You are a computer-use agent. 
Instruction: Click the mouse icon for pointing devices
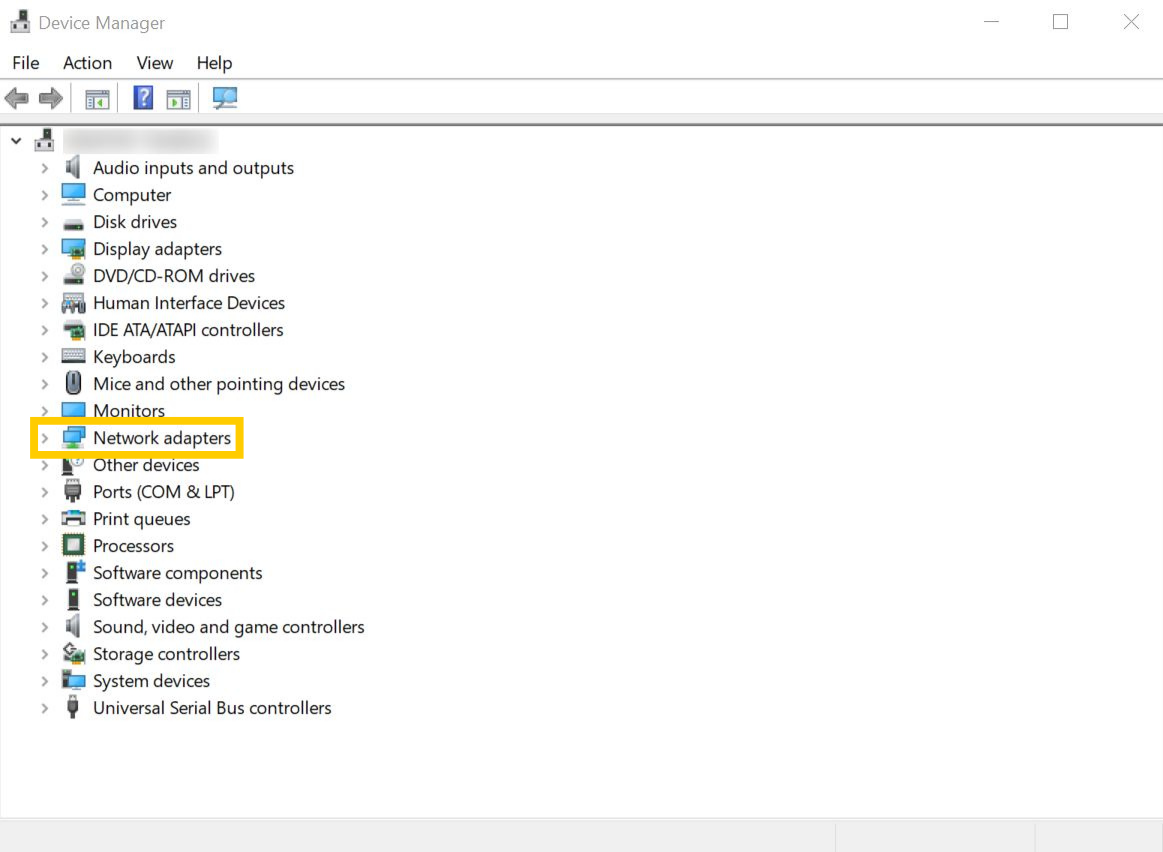73,383
